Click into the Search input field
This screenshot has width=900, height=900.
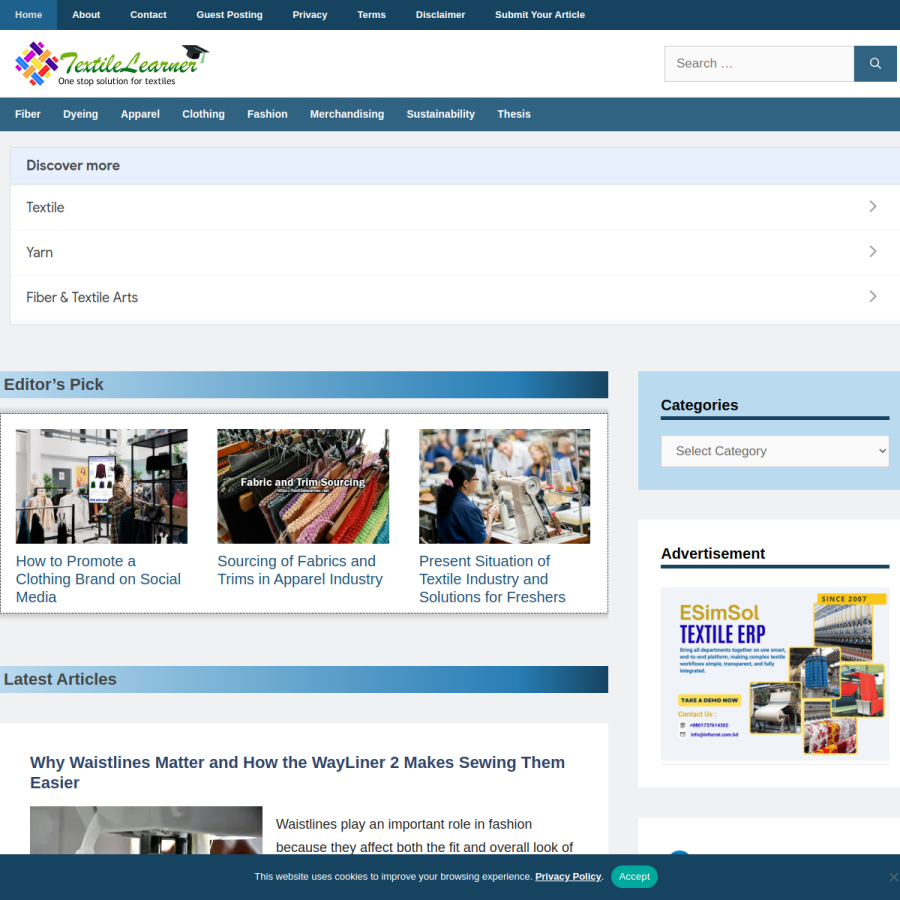point(759,64)
